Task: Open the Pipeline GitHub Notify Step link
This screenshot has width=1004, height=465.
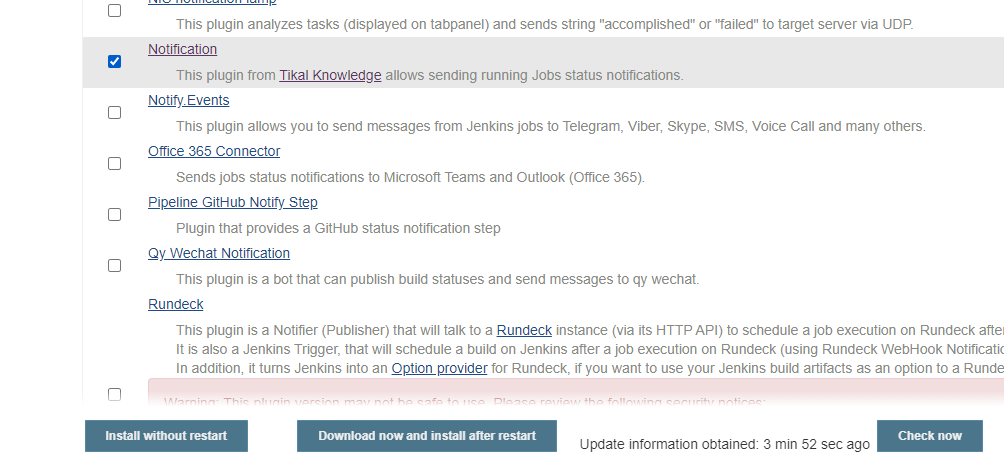Action: (232, 202)
